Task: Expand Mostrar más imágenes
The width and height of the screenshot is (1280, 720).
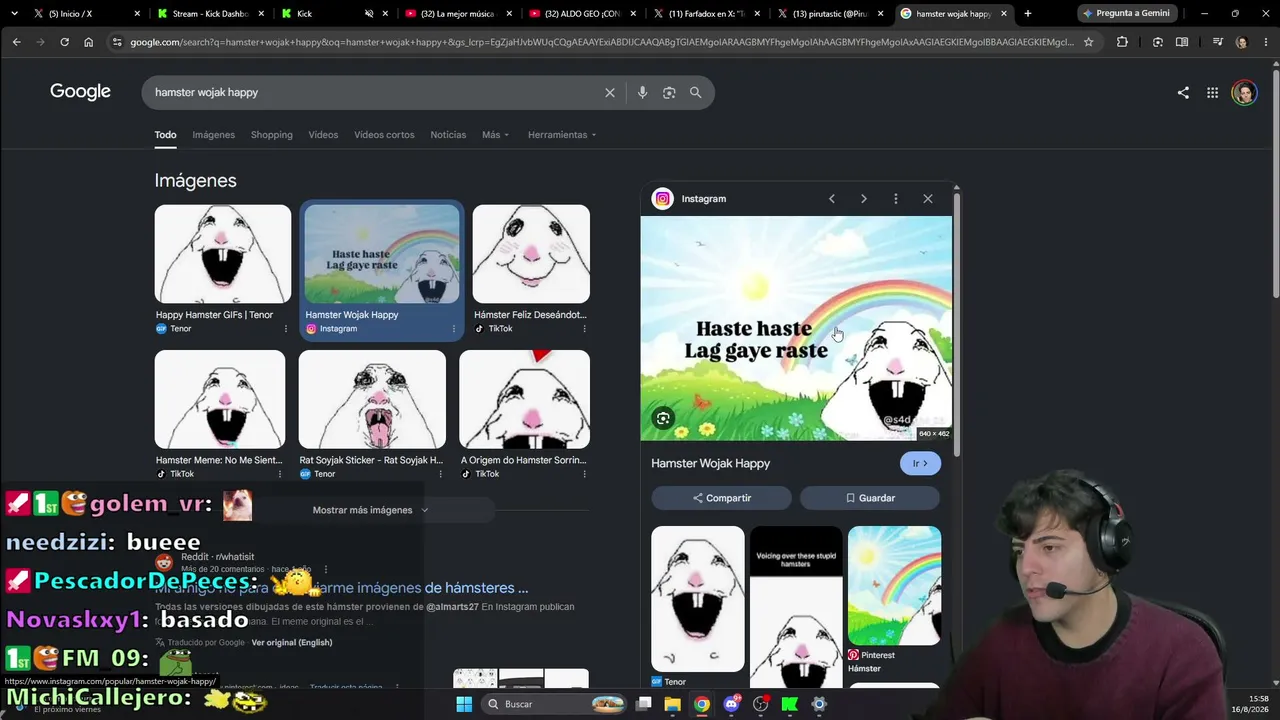Action: pos(370,510)
